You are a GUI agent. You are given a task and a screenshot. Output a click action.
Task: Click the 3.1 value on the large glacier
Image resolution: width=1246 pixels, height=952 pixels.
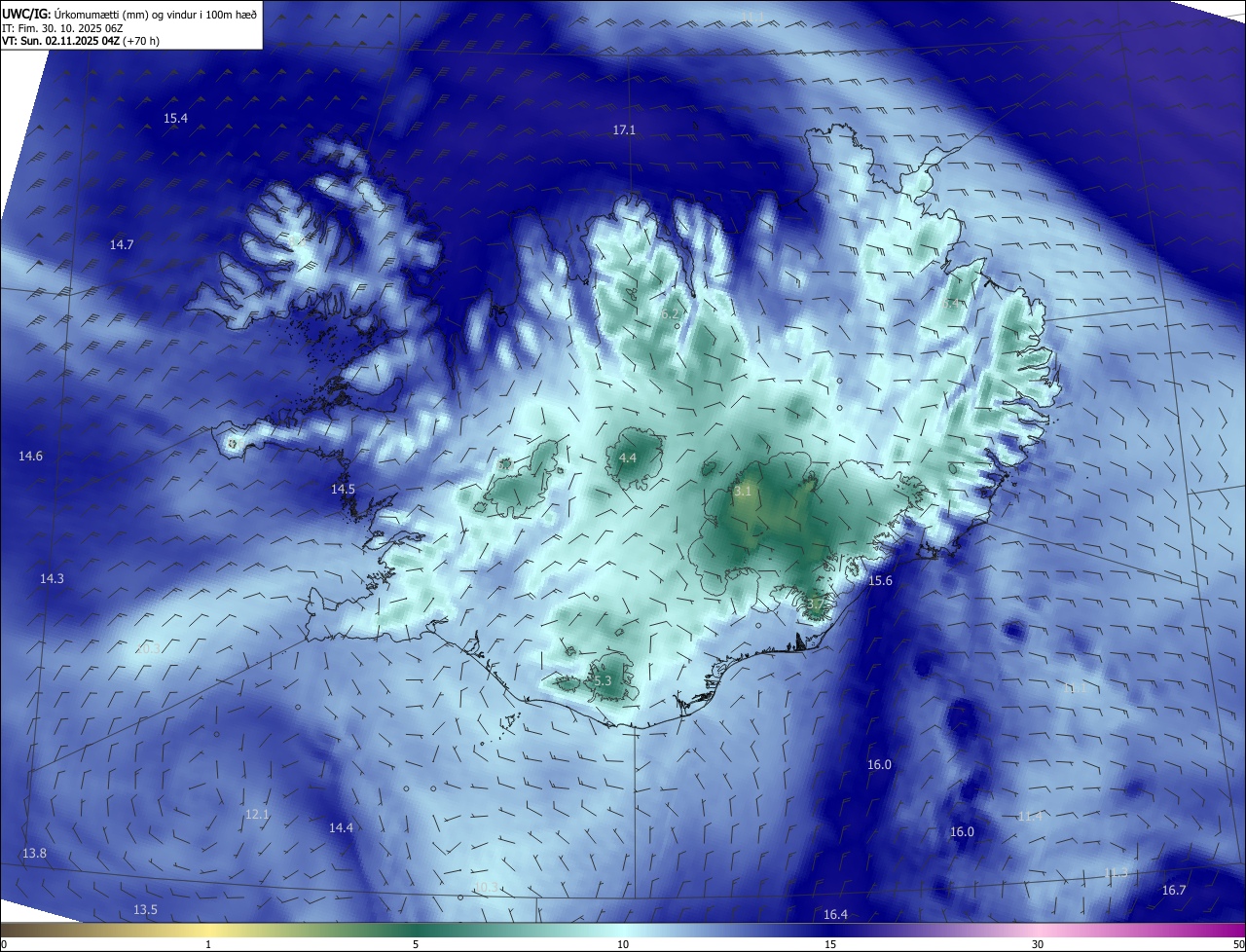743,492
